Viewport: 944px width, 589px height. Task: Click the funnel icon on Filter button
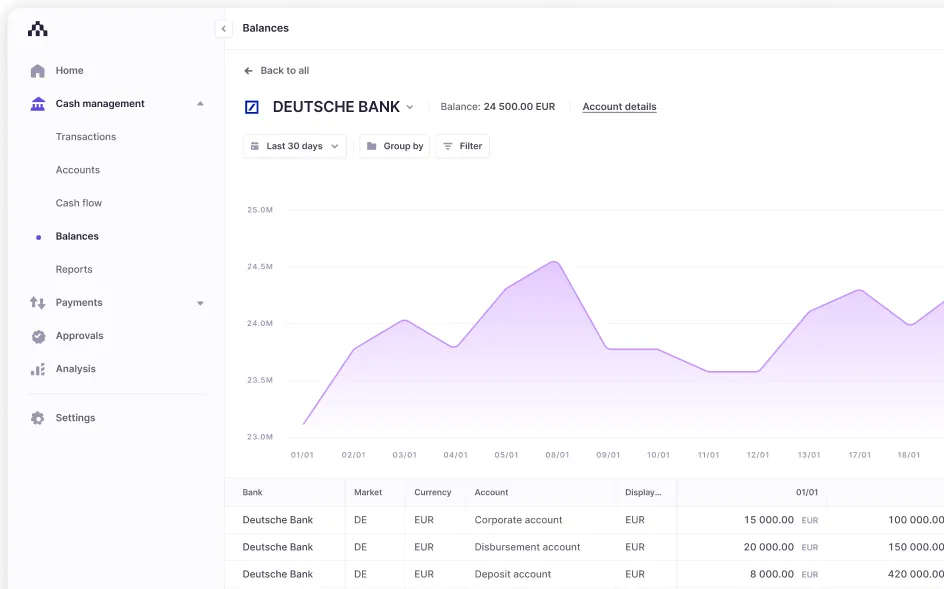[446, 146]
